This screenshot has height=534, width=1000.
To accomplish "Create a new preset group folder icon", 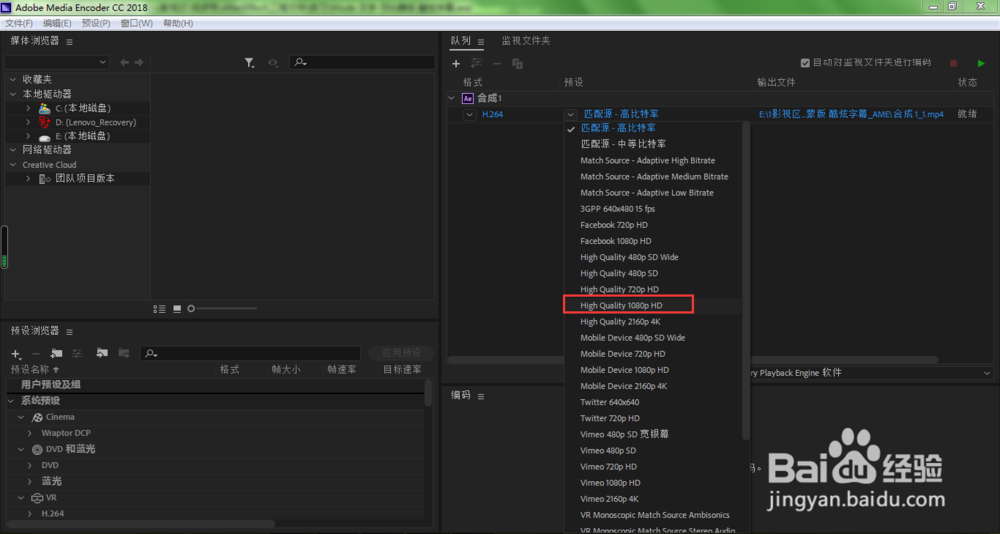I will [57, 353].
